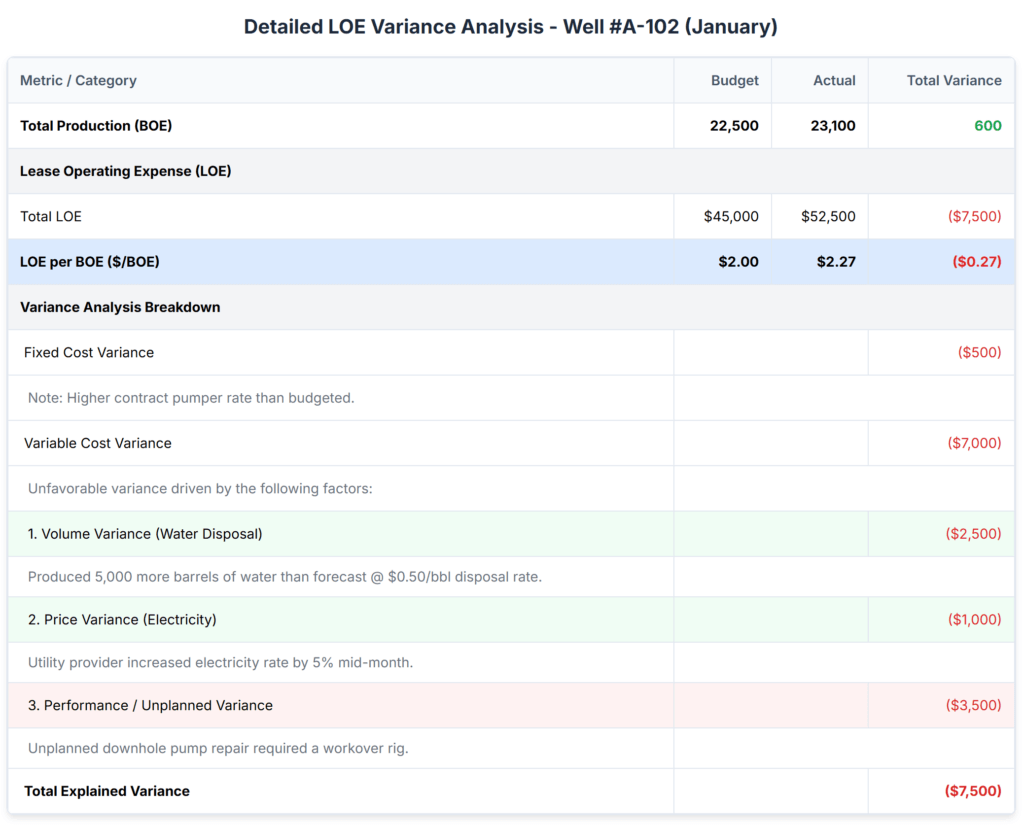Select the ($0.27) LOE per BOE variance
Image resolution: width=1024 pixels, height=825 pixels.
pos(976,262)
